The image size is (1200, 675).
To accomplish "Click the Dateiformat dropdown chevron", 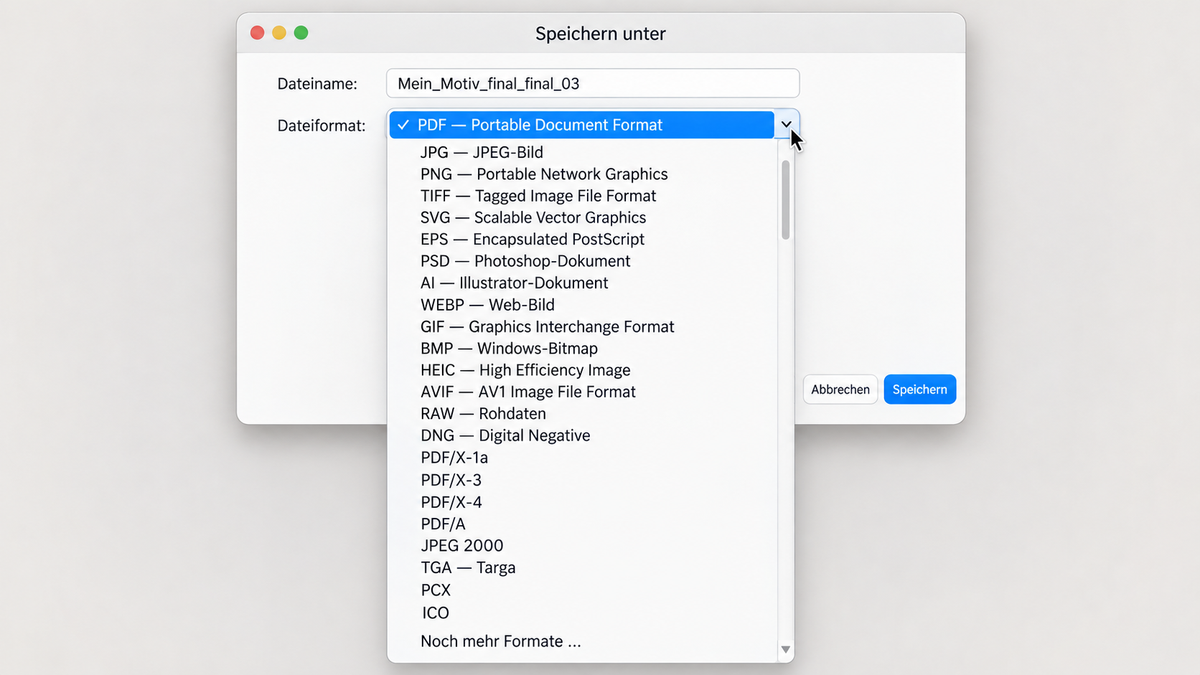I will coord(787,125).
